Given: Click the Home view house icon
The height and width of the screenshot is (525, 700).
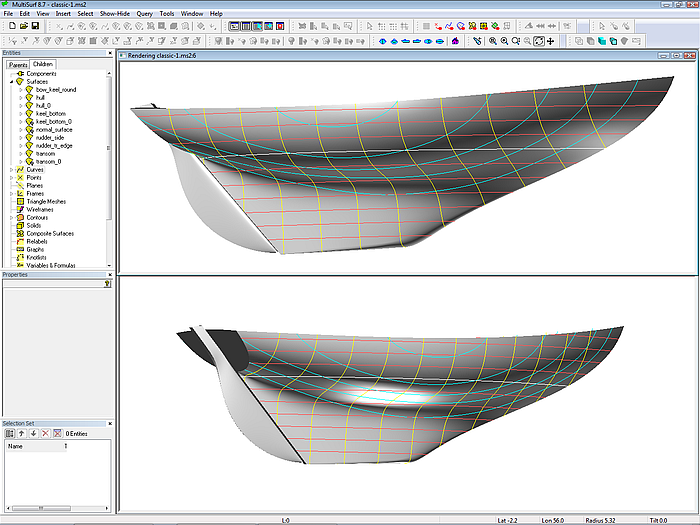Looking at the screenshot, I should (456, 41).
